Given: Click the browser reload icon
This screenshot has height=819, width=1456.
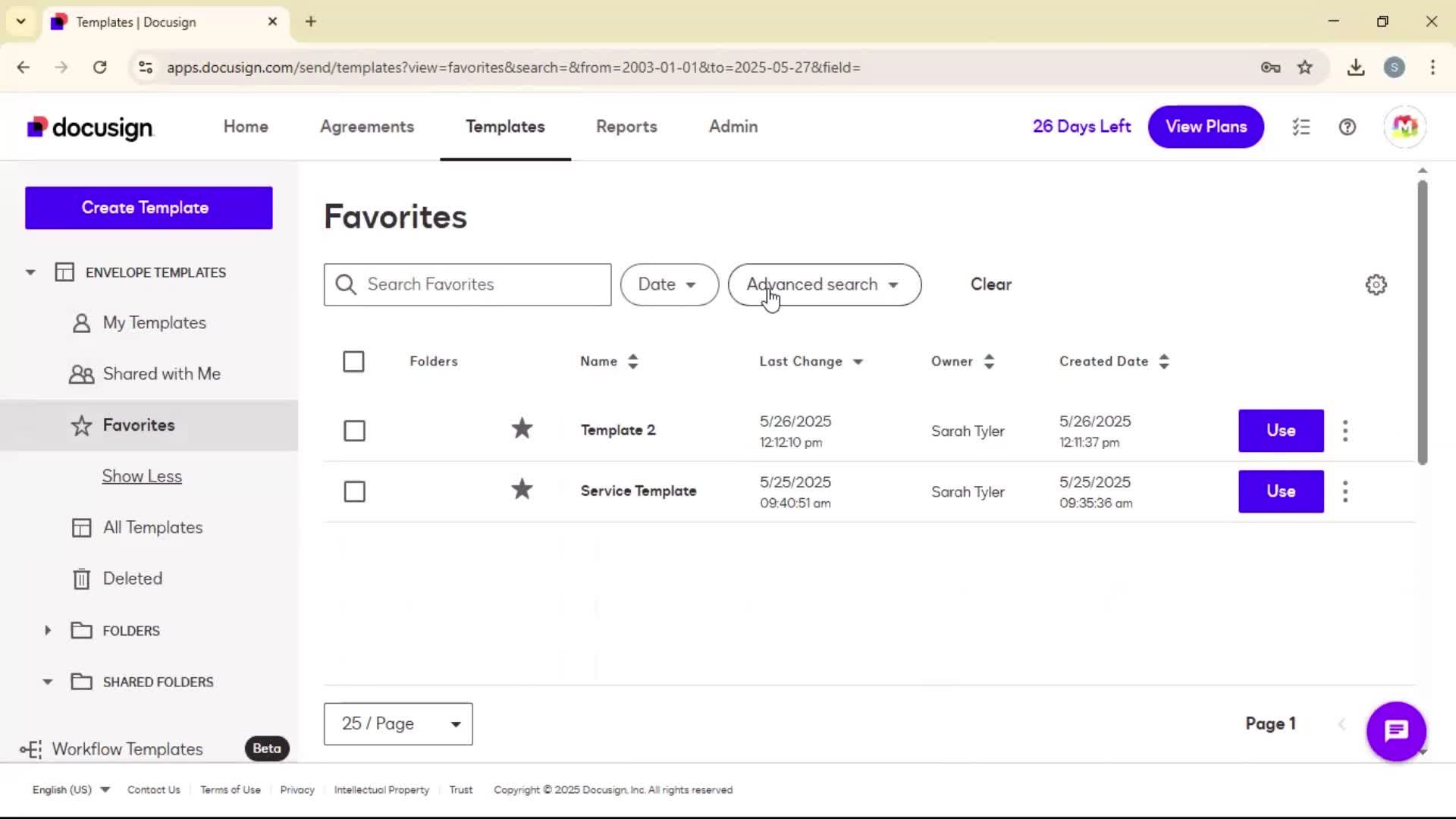Looking at the screenshot, I should pos(100,67).
